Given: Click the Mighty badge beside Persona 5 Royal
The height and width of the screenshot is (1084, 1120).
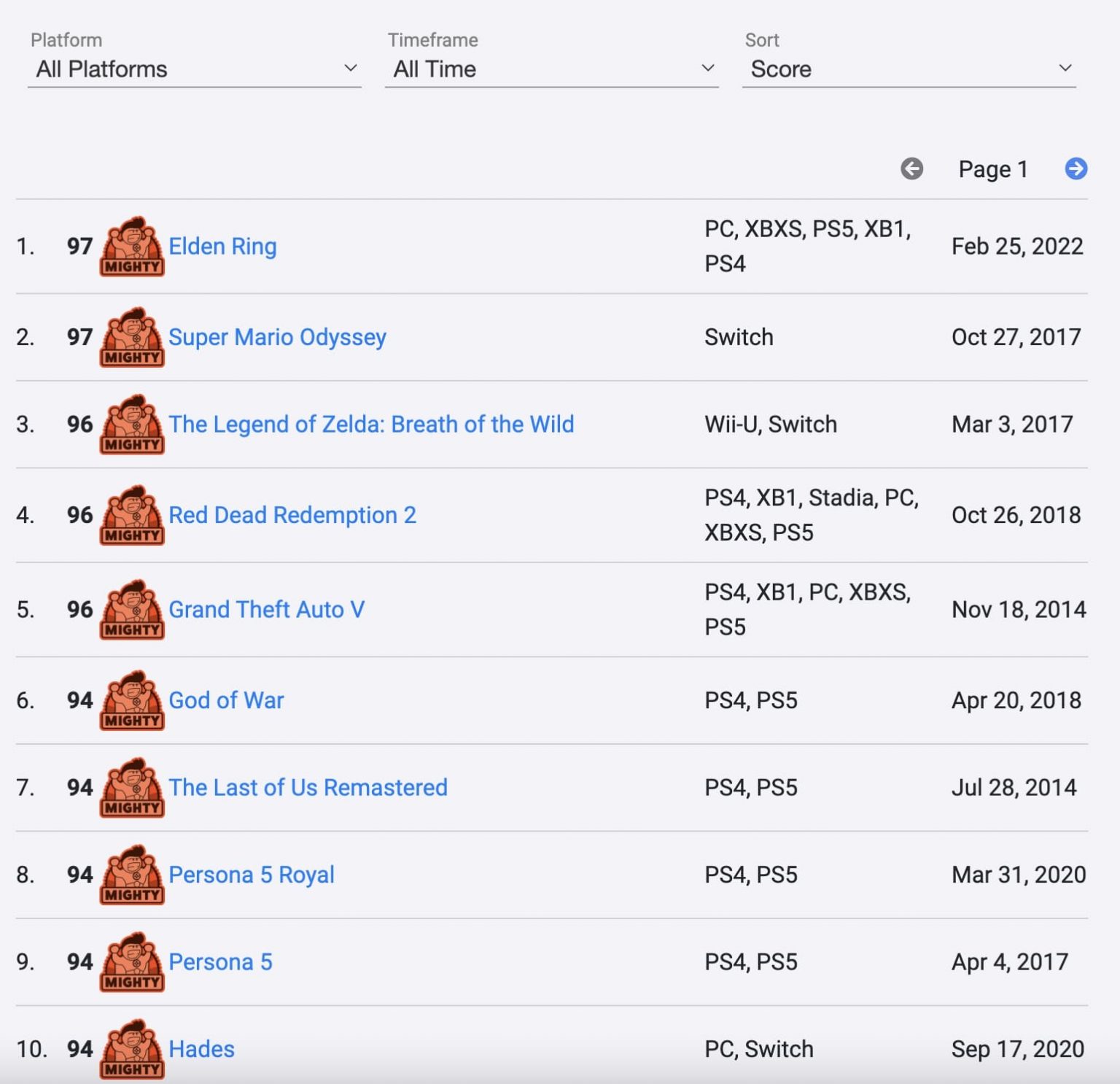Looking at the screenshot, I should coord(132,875).
